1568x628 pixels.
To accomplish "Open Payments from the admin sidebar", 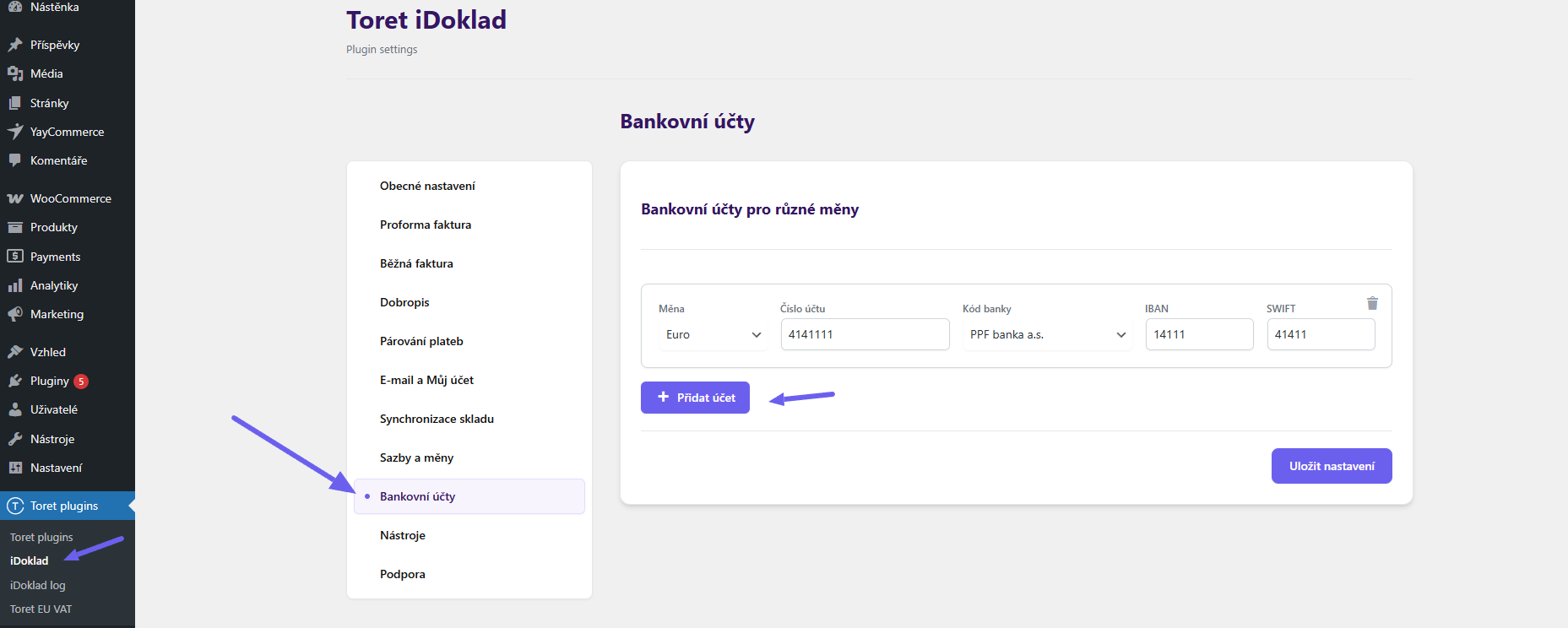I will (17, 256).
